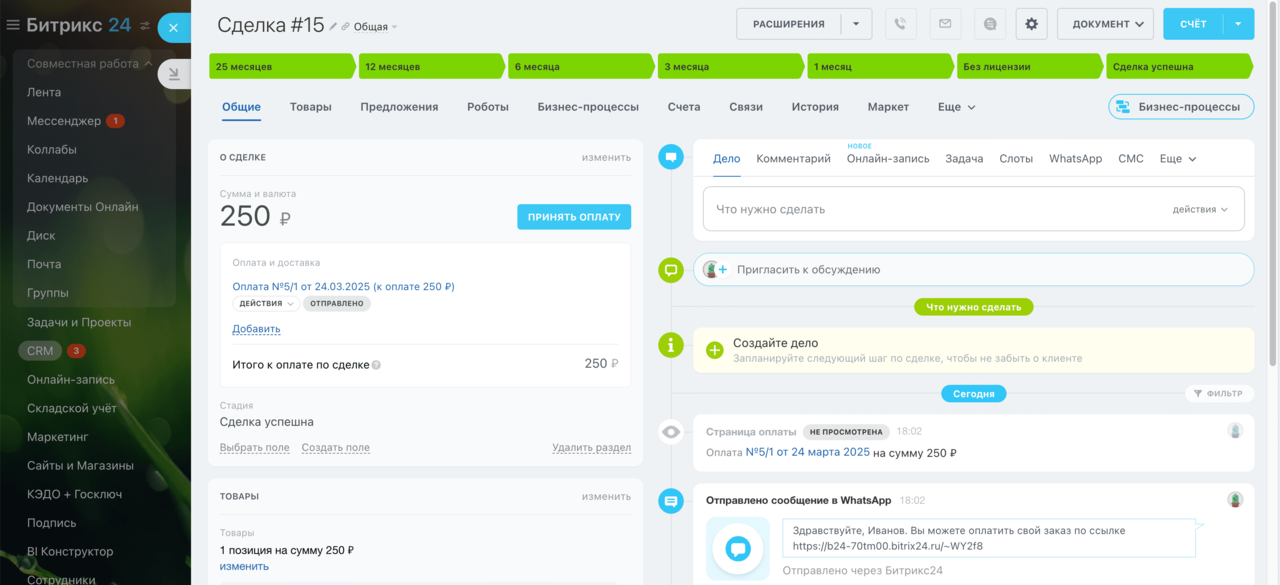The image size is (1280, 585).
Task: Copy the deal link with the chain icon
Action: [346, 27]
